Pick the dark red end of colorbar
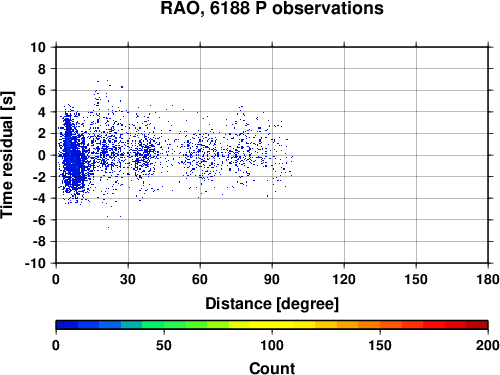The image size is (500, 375). 477,325
